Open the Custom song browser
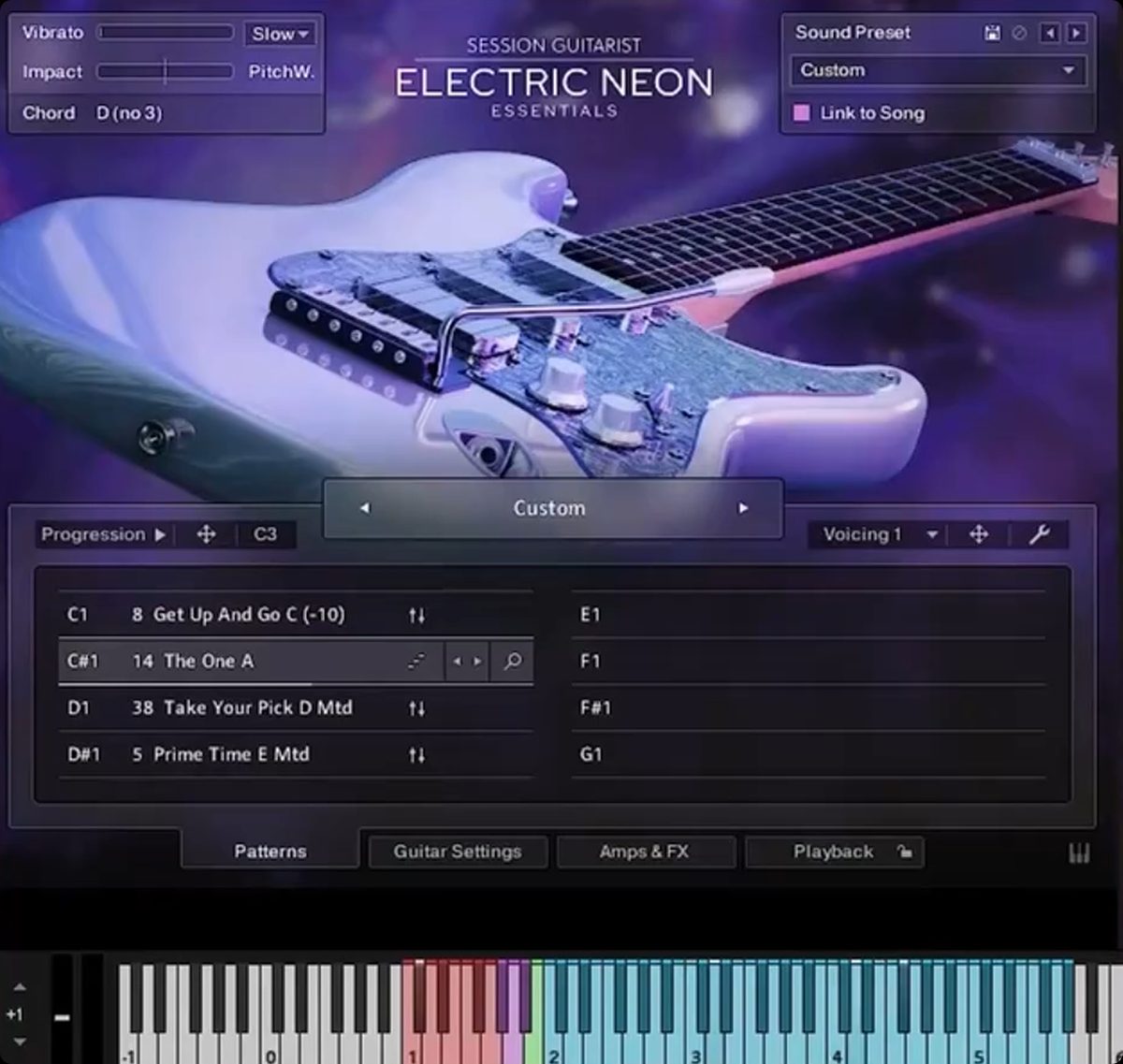Viewport: 1123px width, 1064px height. 549,508
